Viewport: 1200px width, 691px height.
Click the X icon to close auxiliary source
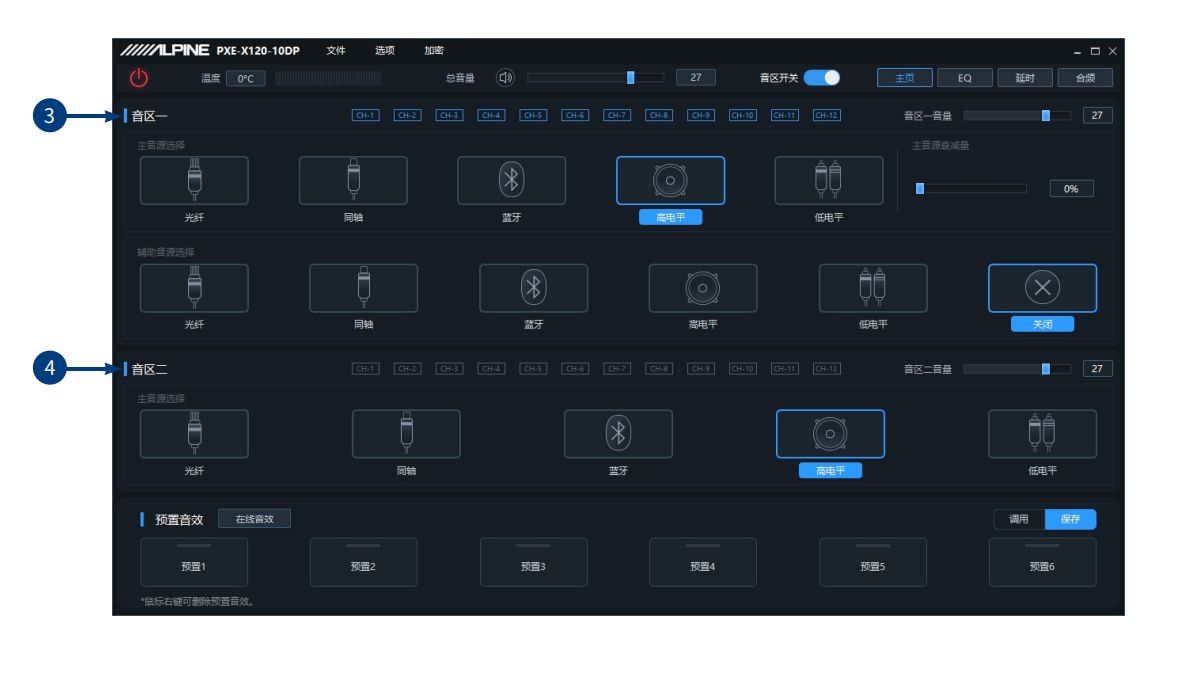click(1043, 288)
